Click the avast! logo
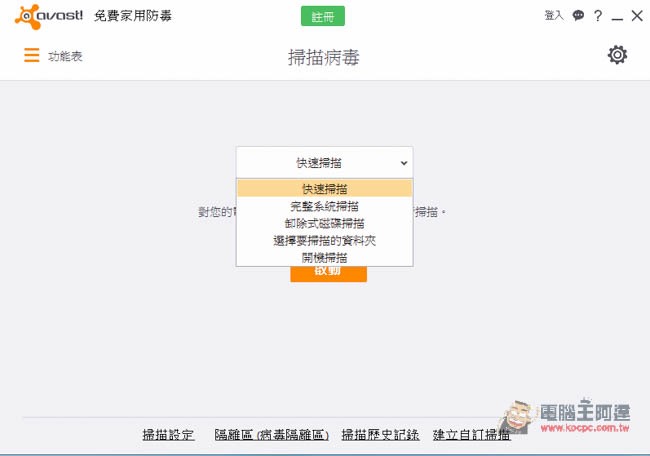650x456 pixels. coord(49,16)
